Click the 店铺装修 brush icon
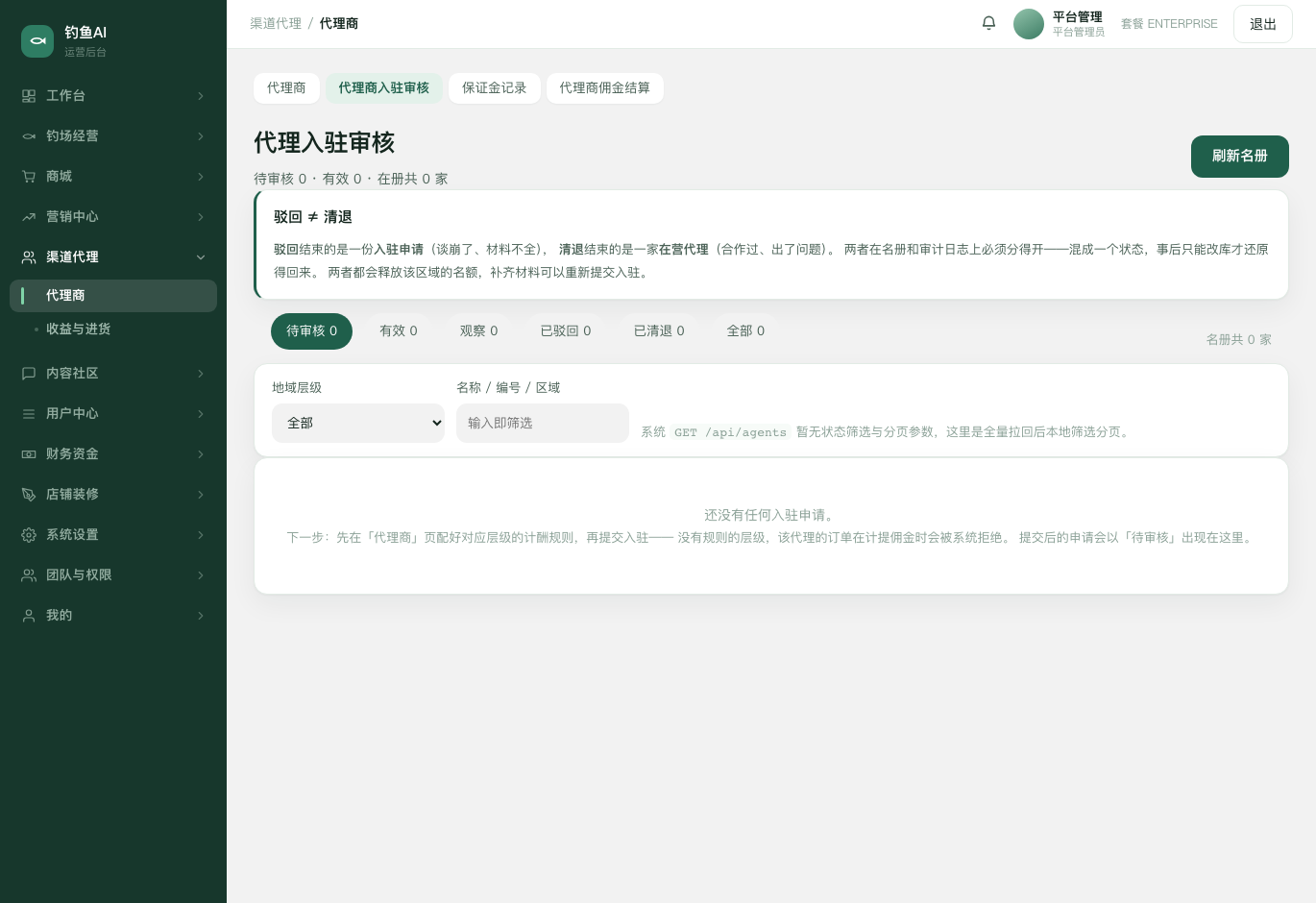Image resolution: width=1316 pixels, height=903 pixels. coord(29,495)
